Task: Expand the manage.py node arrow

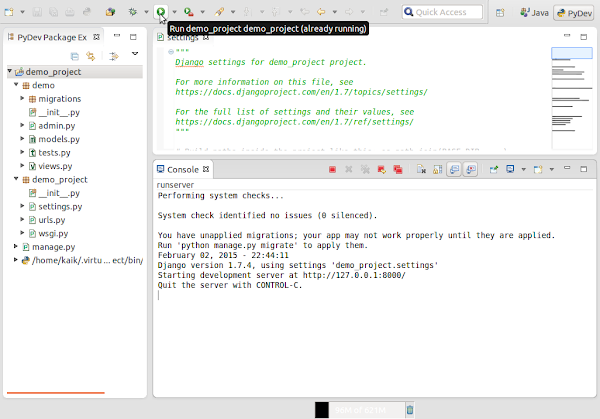Action: 16,246
